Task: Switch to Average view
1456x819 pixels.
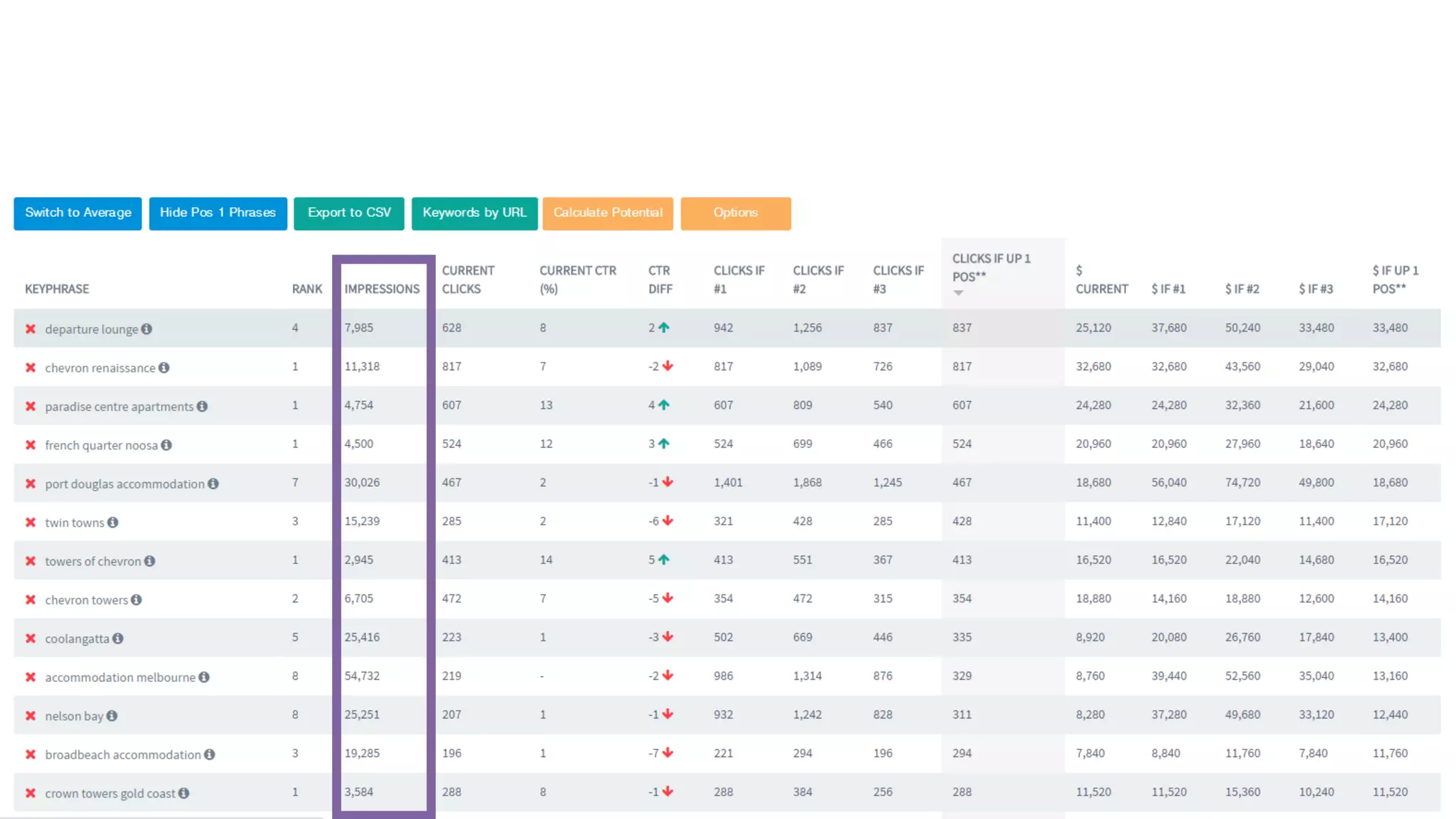Action: (77, 213)
